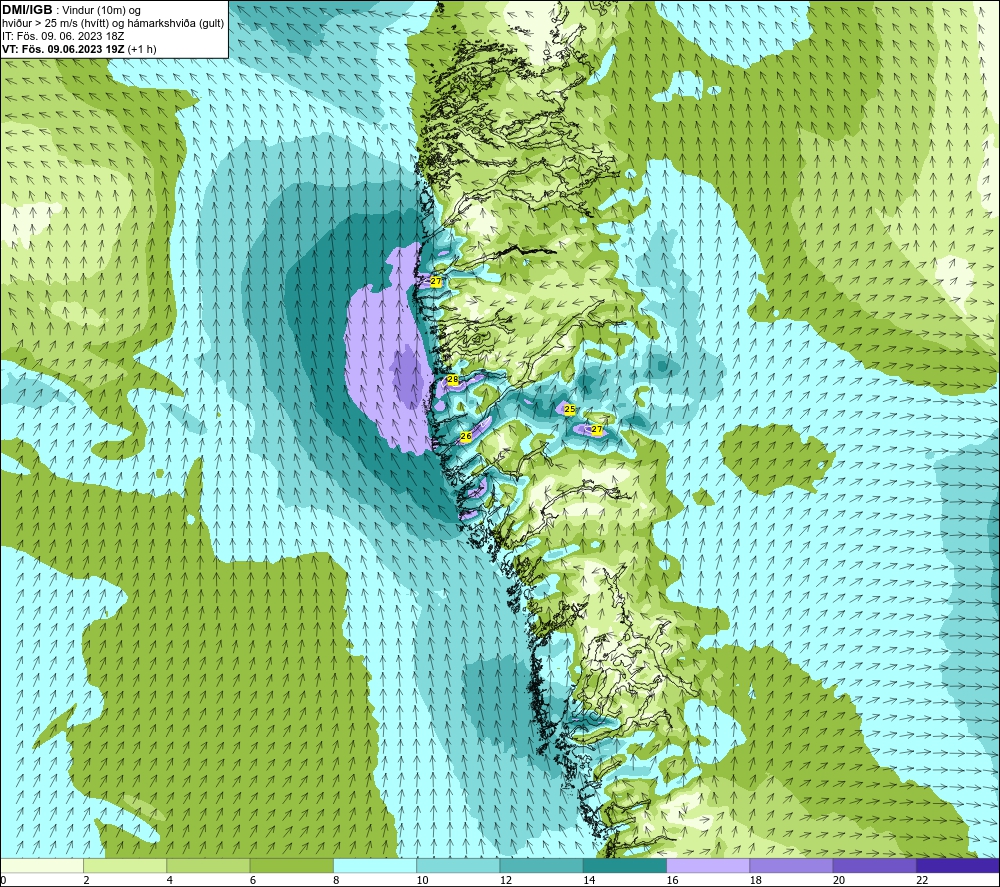Select the 'Vindur (10m) og' legend text

click(x=102, y=11)
